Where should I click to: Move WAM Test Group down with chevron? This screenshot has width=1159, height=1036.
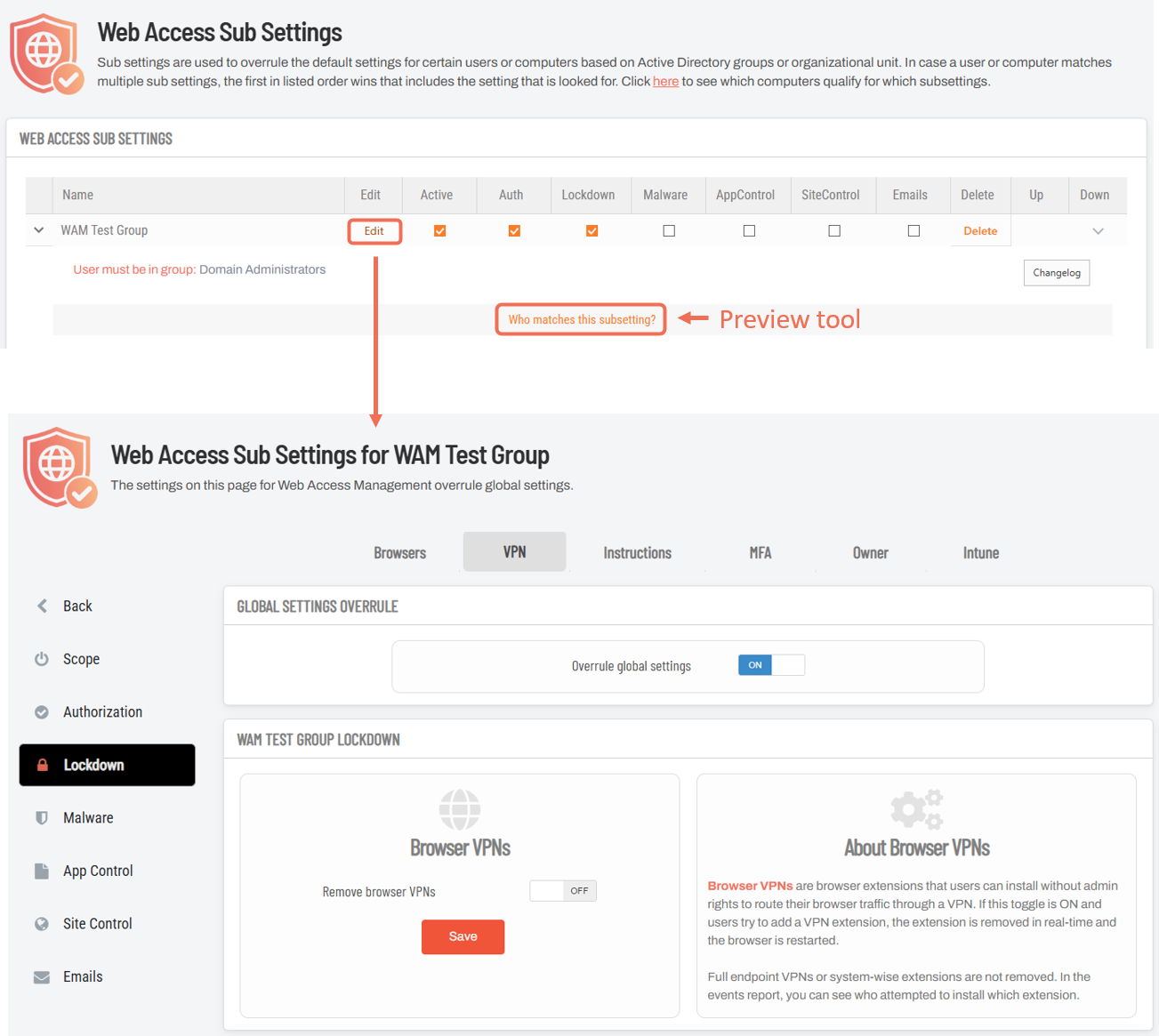[x=1099, y=231]
